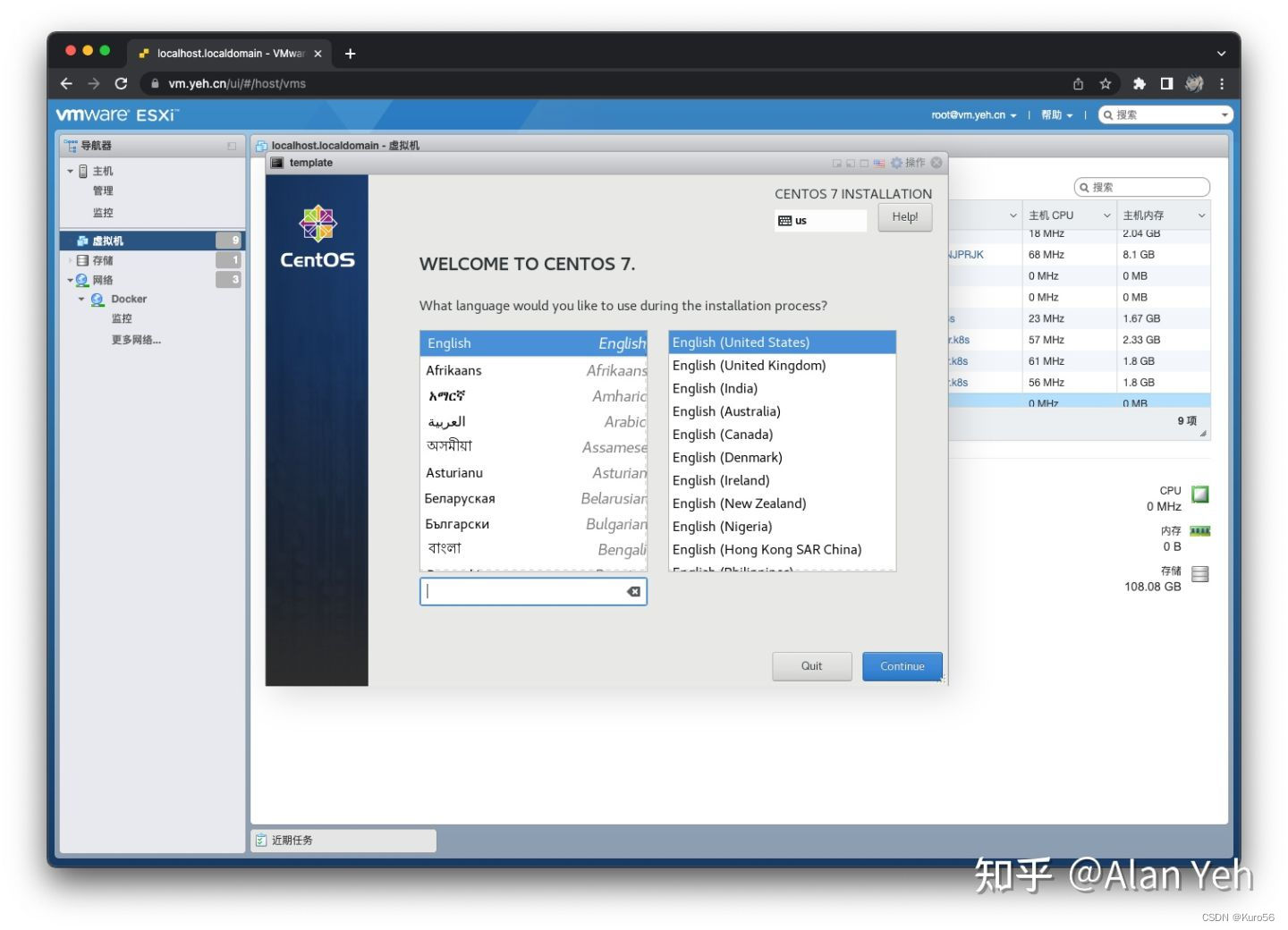Click the Continue button
The width and height of the screenshot is (1288, 930).
point(902,666)
